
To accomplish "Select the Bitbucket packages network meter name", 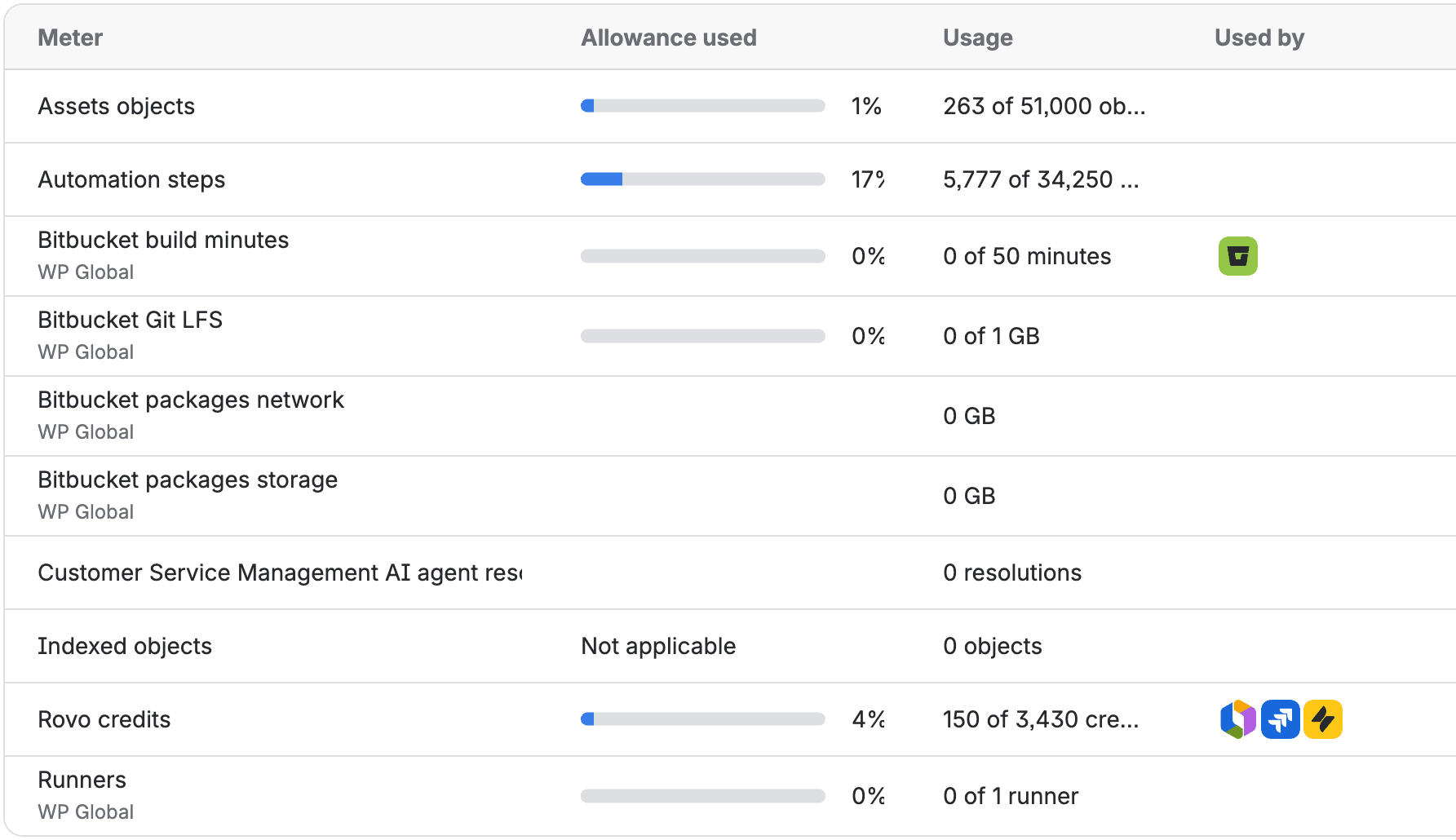I will (191, 400).
